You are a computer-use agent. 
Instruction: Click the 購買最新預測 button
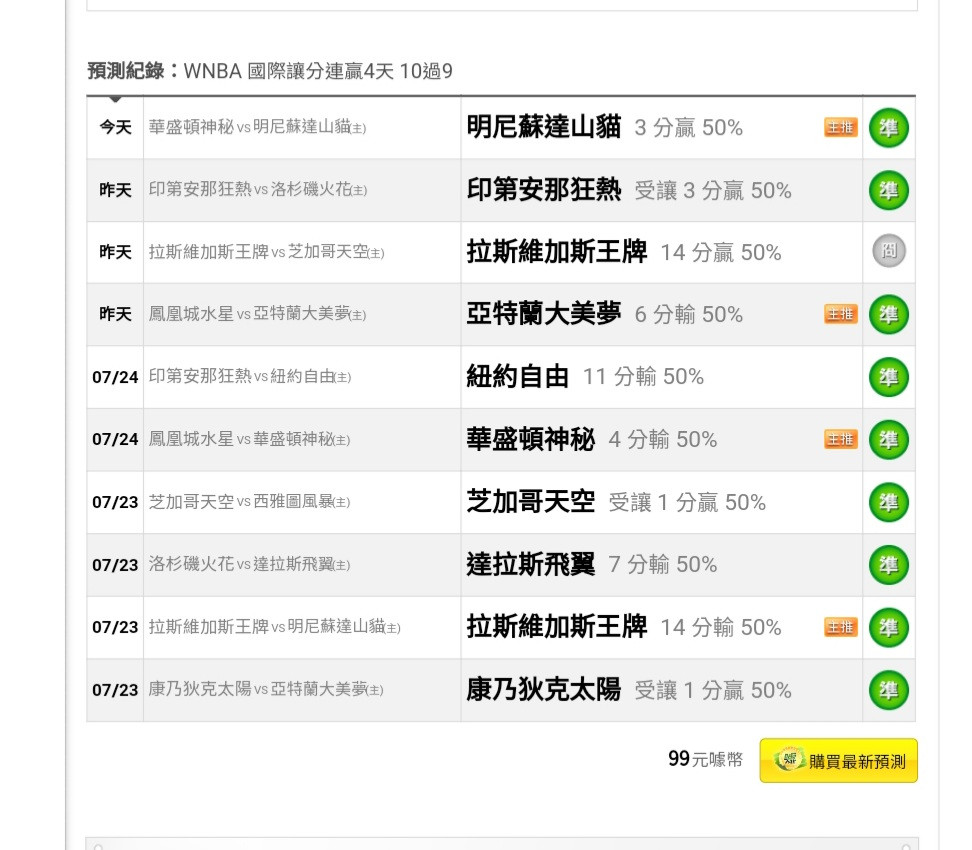coord(838,760)
